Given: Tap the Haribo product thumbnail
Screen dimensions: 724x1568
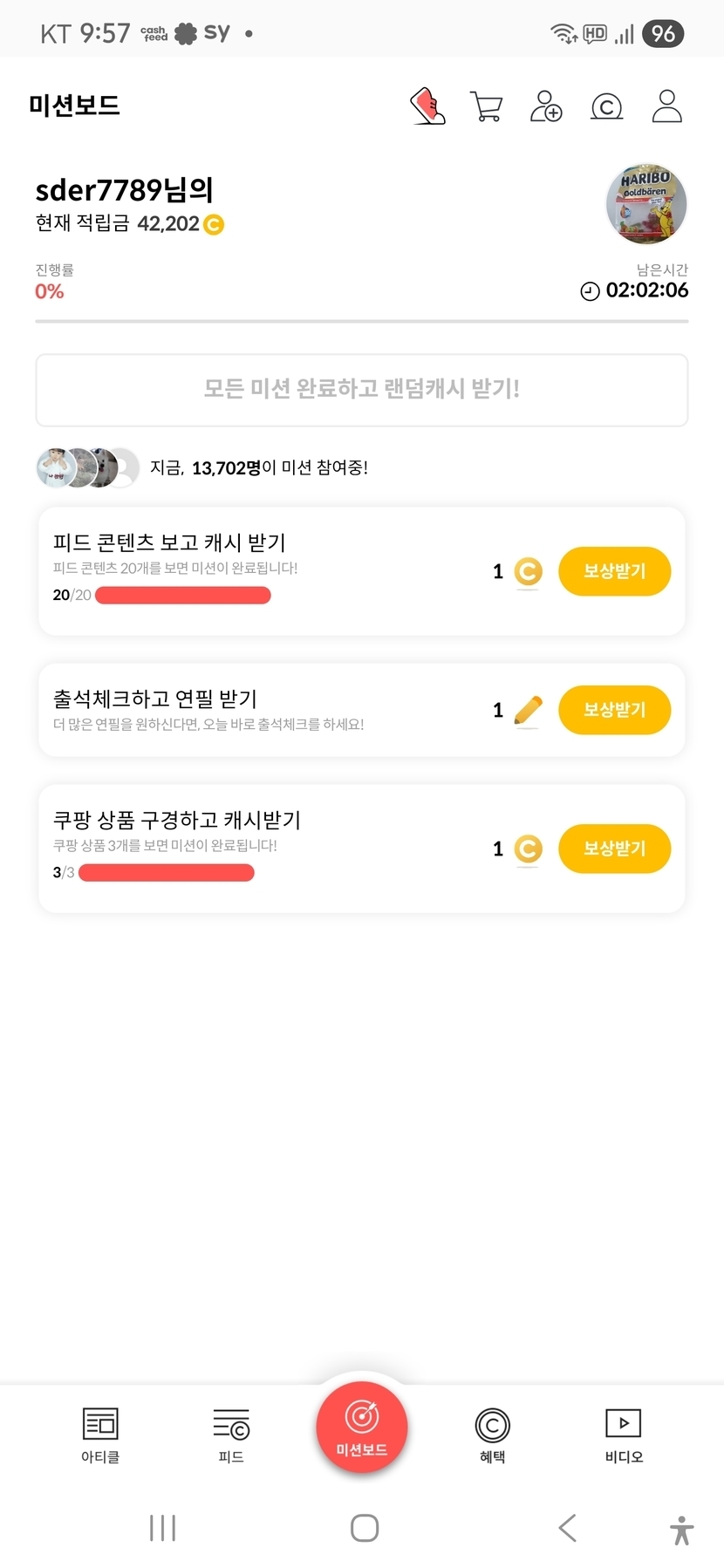Looking at the screenshot, I should click(646, 204).
